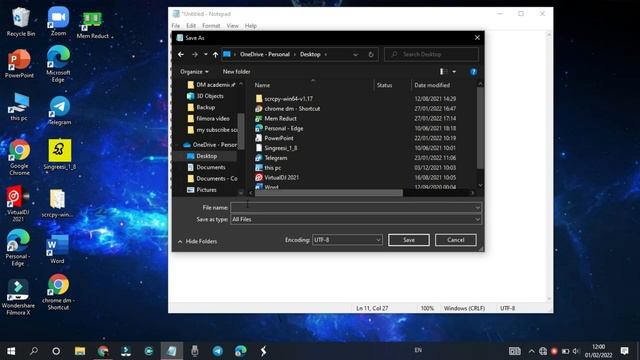
Task: Open Microsoft Edge desktop icon
Action: 58,64
